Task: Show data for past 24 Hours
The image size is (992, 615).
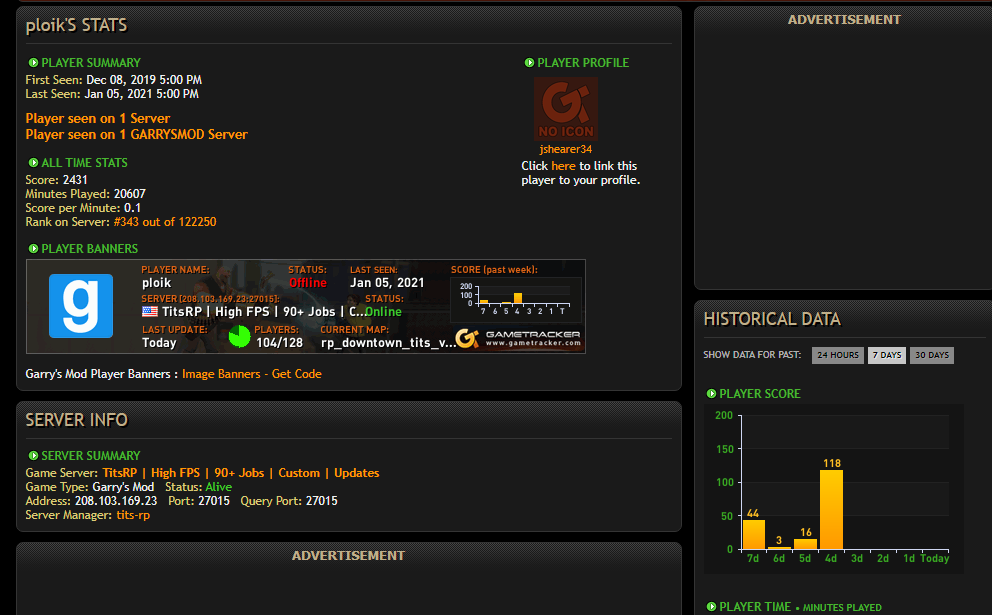Action: [838, 355]
